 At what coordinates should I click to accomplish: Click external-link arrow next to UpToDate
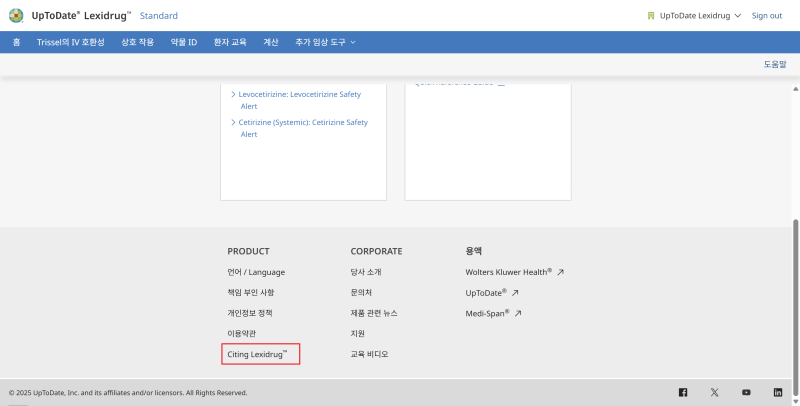[515, 293]
